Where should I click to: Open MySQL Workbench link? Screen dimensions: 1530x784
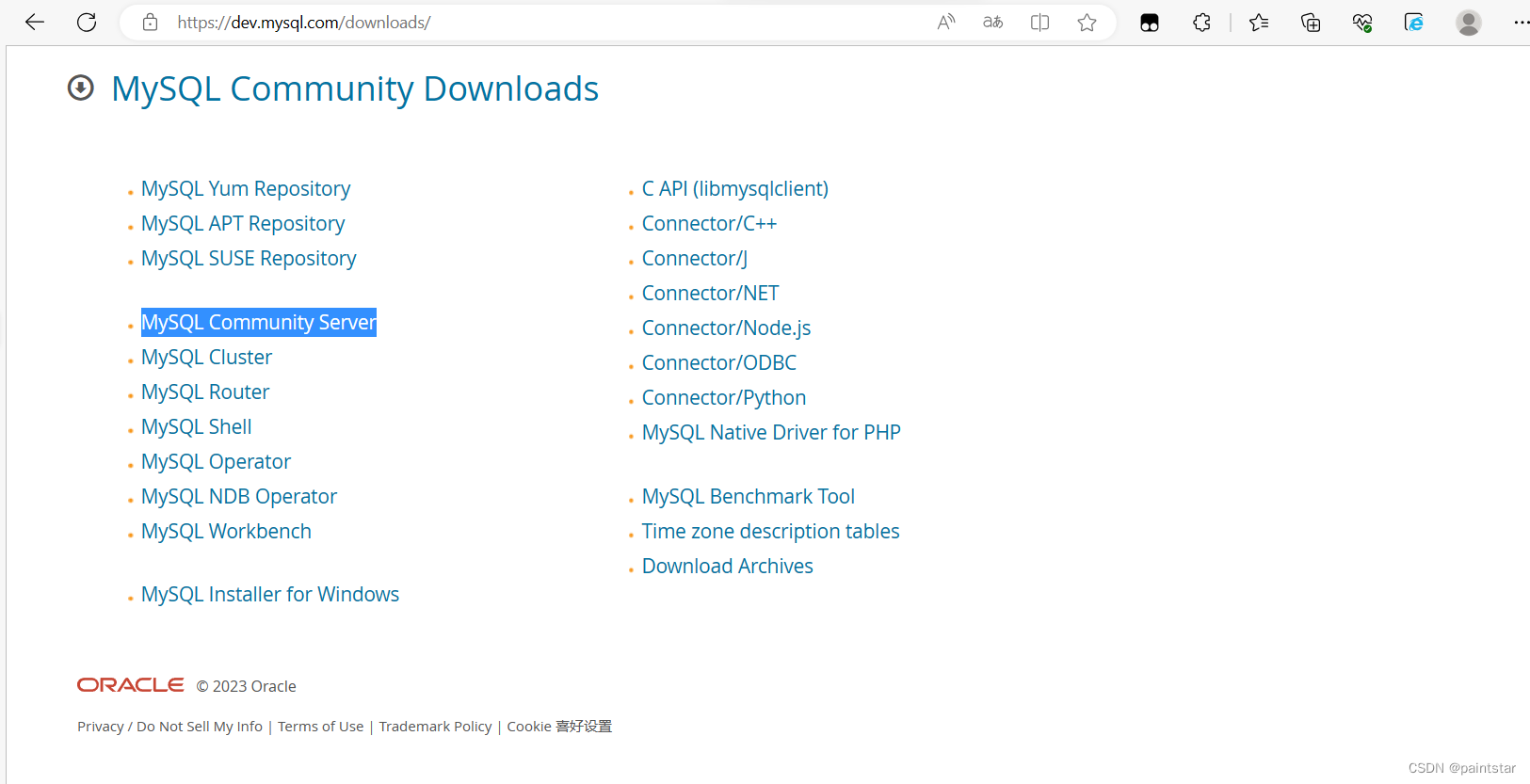(226, 531)
